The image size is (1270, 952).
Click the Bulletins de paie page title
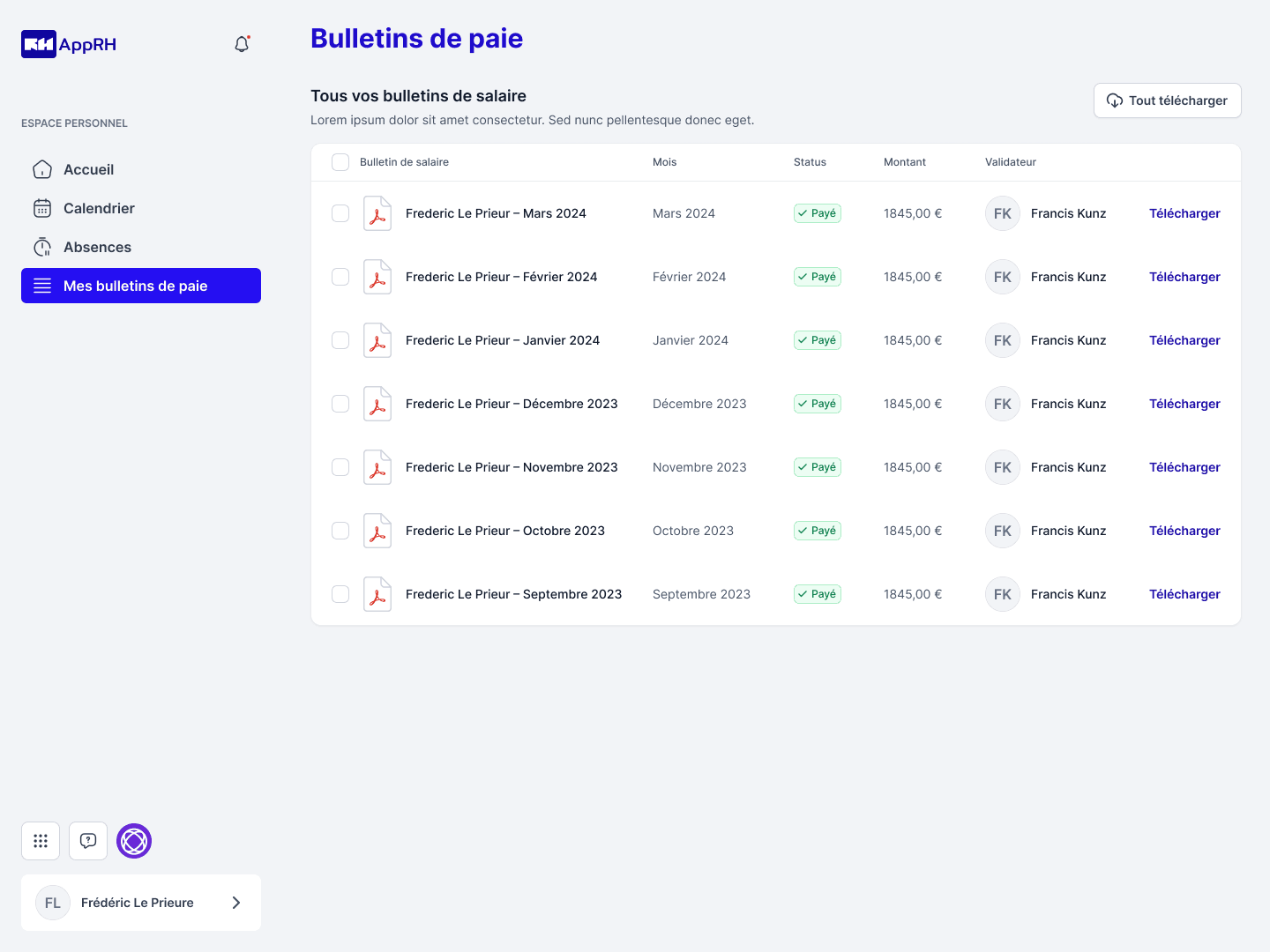point(416,39)
